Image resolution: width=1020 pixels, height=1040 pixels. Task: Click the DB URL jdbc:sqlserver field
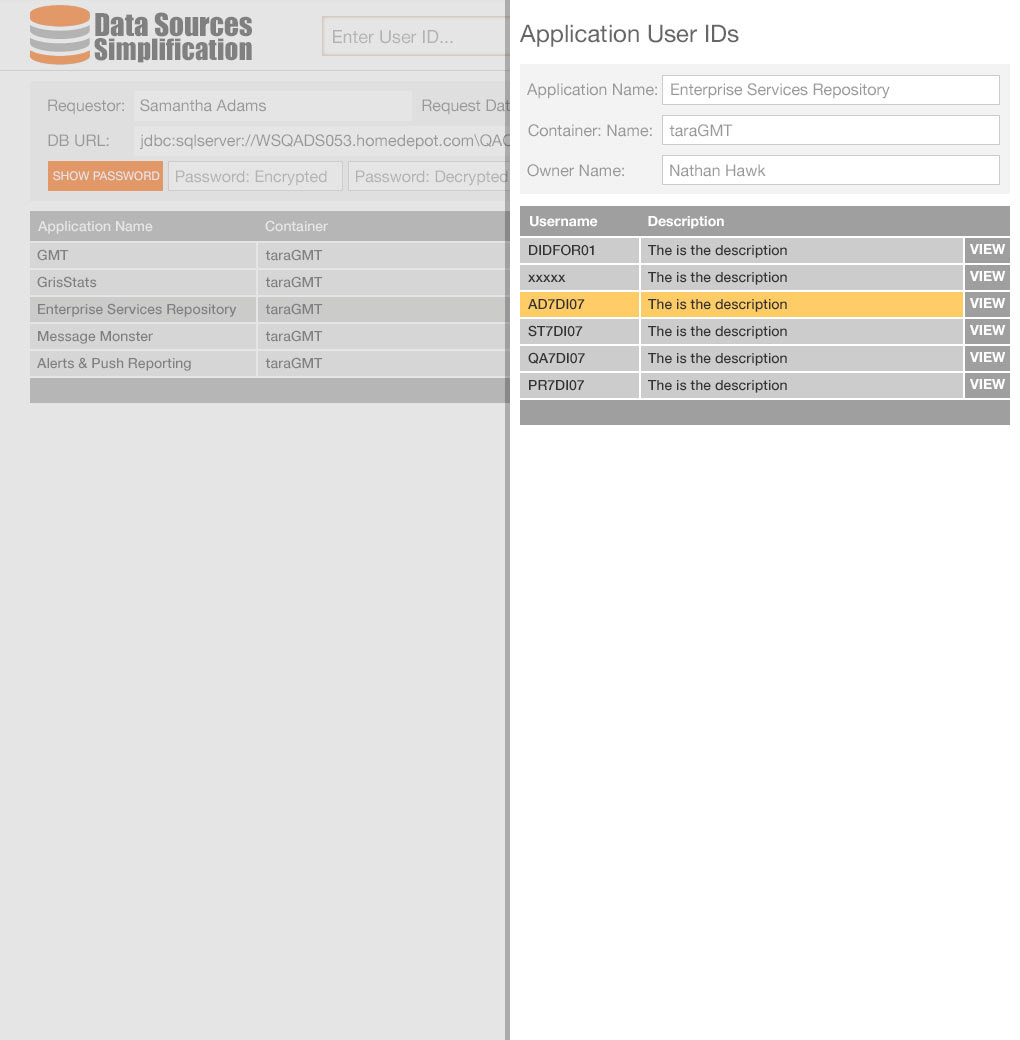point(322,141)
